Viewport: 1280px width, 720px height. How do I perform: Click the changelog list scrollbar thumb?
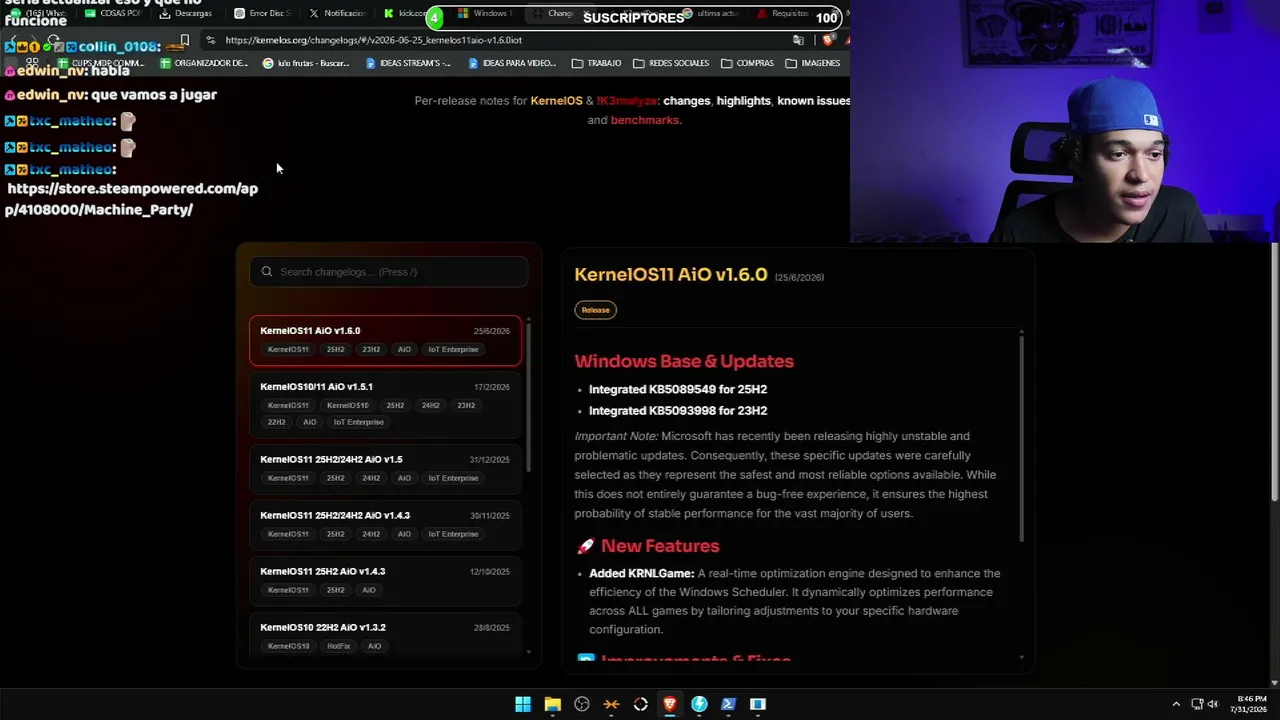528,395
